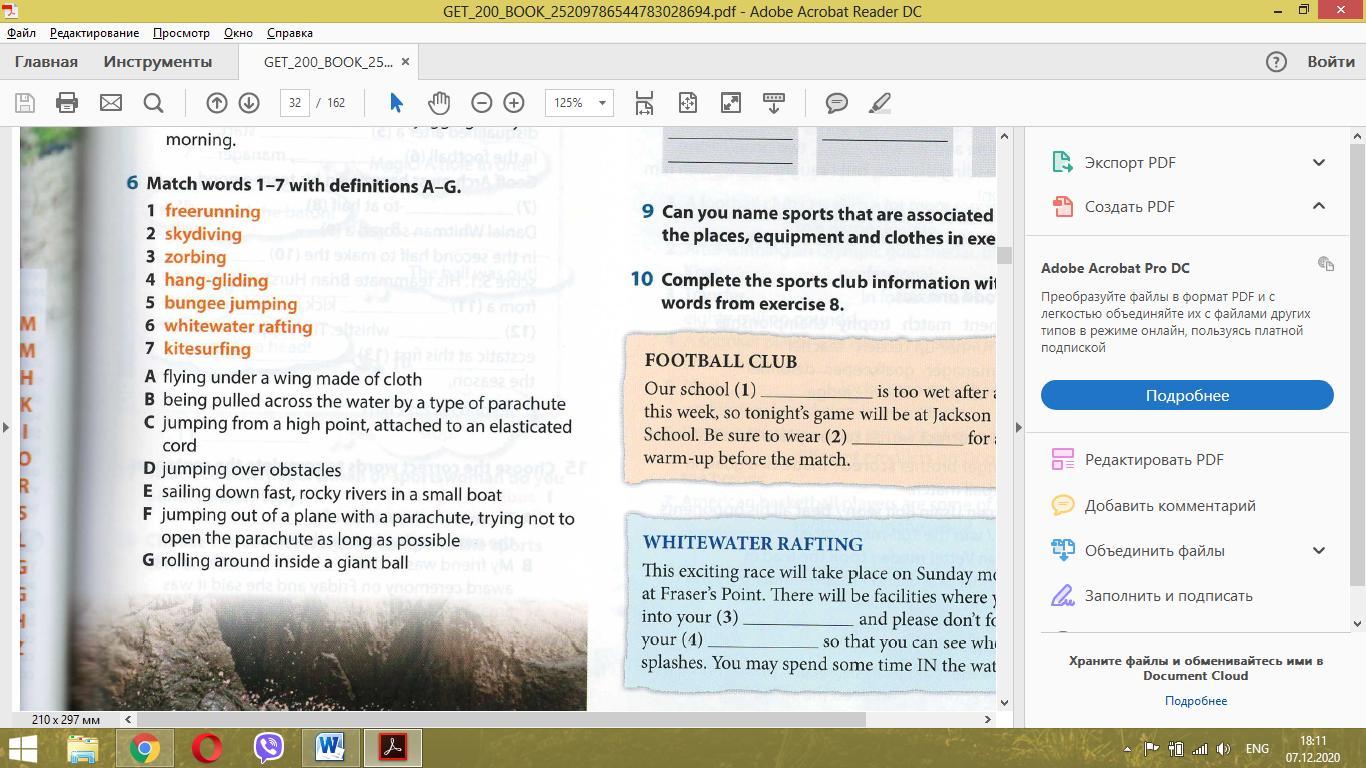Launch Google Chrome from taskbar

[x=145, y=748]
